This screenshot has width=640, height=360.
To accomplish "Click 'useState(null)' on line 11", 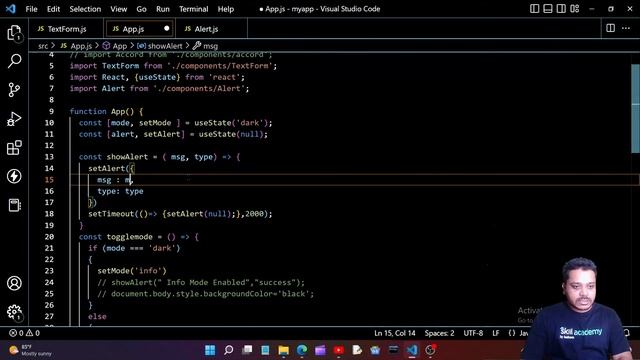I will pos(231,134).
